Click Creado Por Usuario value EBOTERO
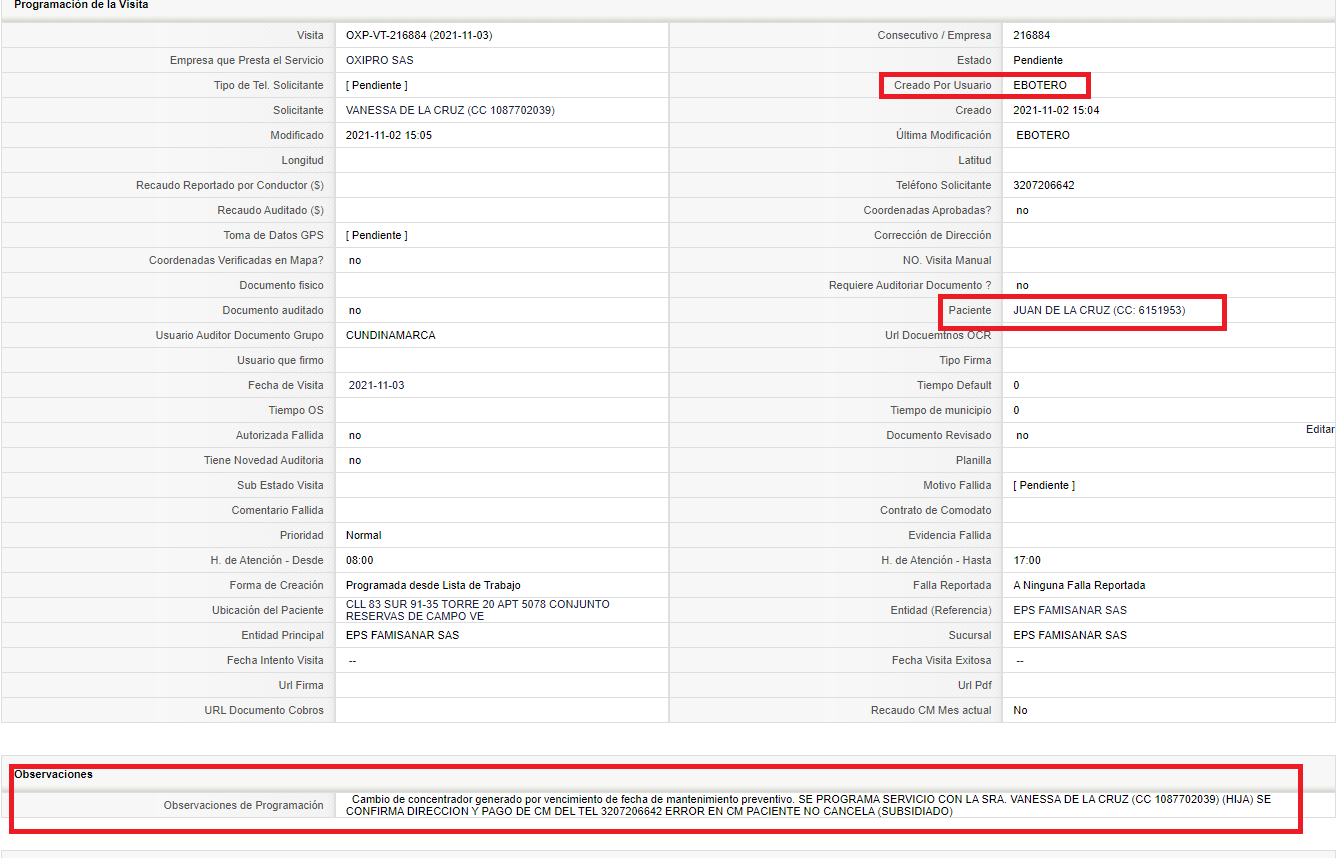1336x858 pixels. point(1040,85)
